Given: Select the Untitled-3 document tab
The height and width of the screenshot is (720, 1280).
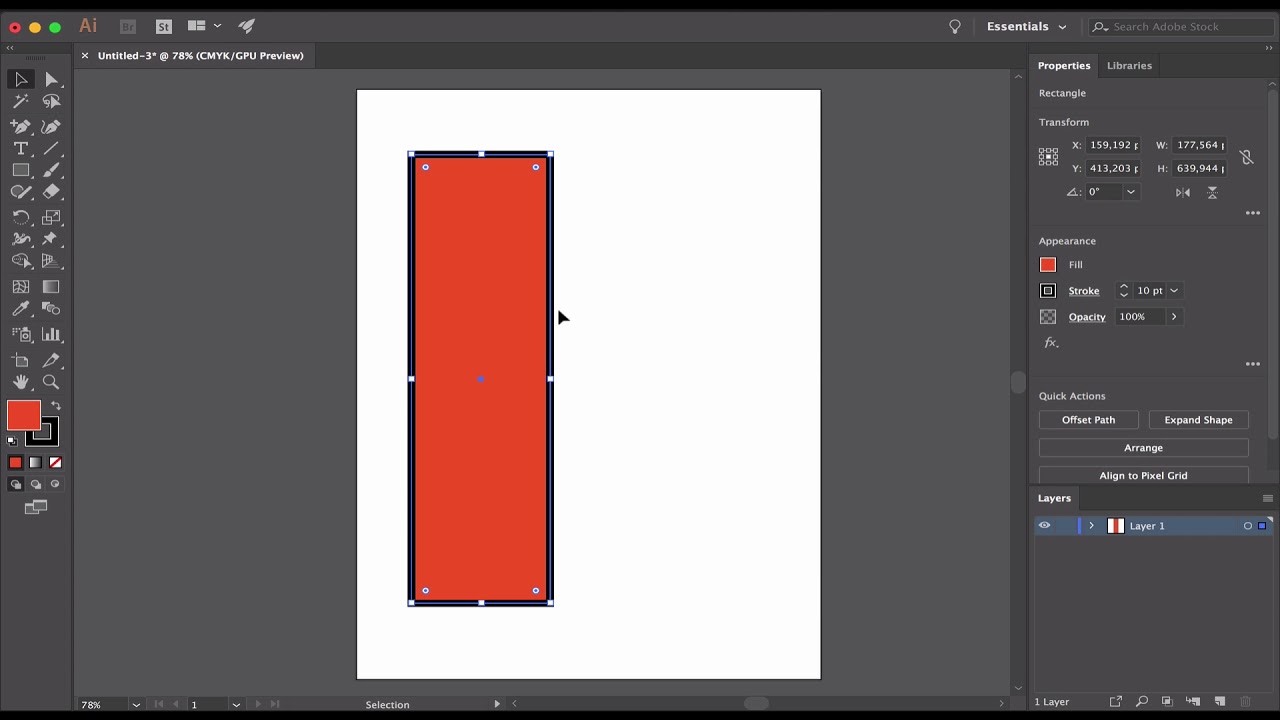Looking at the screenshot, I should click(200, 56).
